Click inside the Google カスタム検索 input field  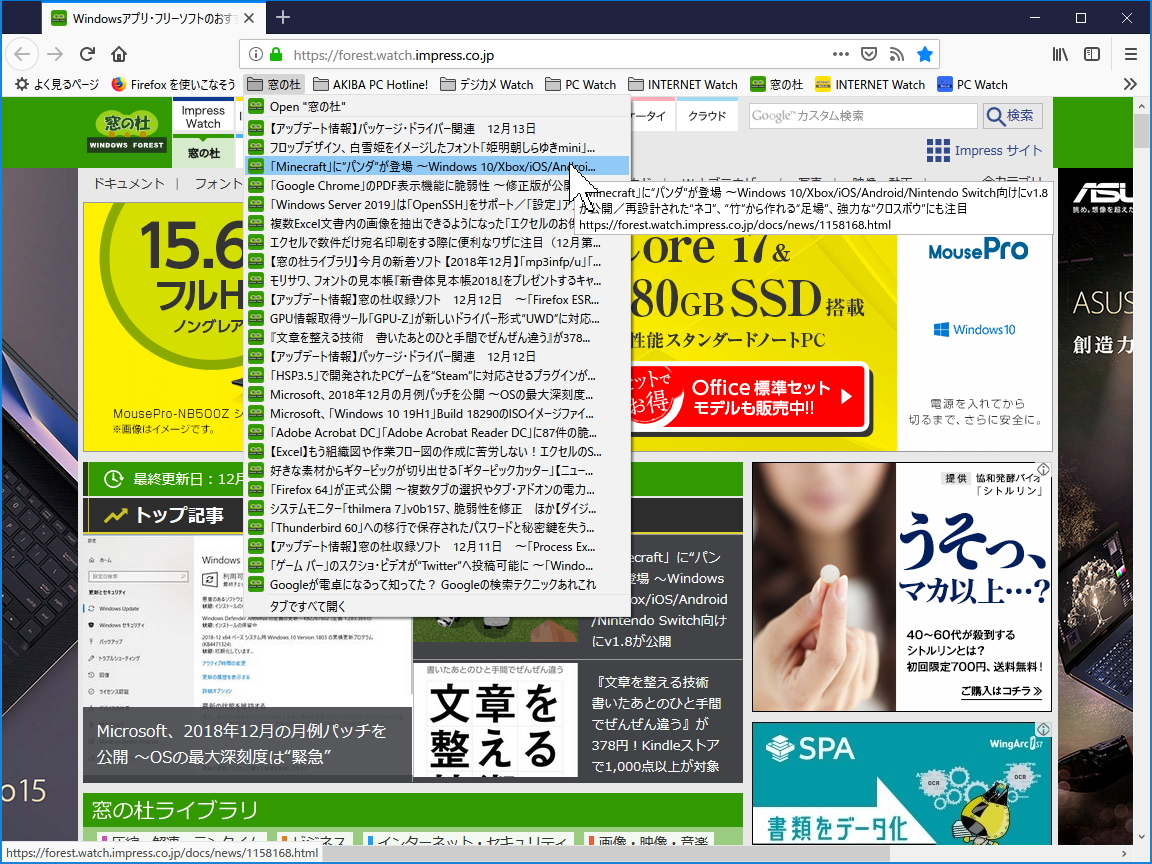tap(862, 117)
